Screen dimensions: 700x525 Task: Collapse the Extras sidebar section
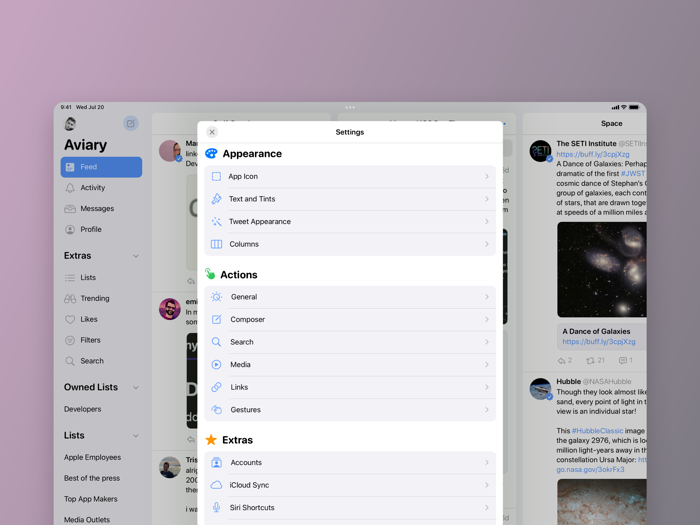point(136,256)
